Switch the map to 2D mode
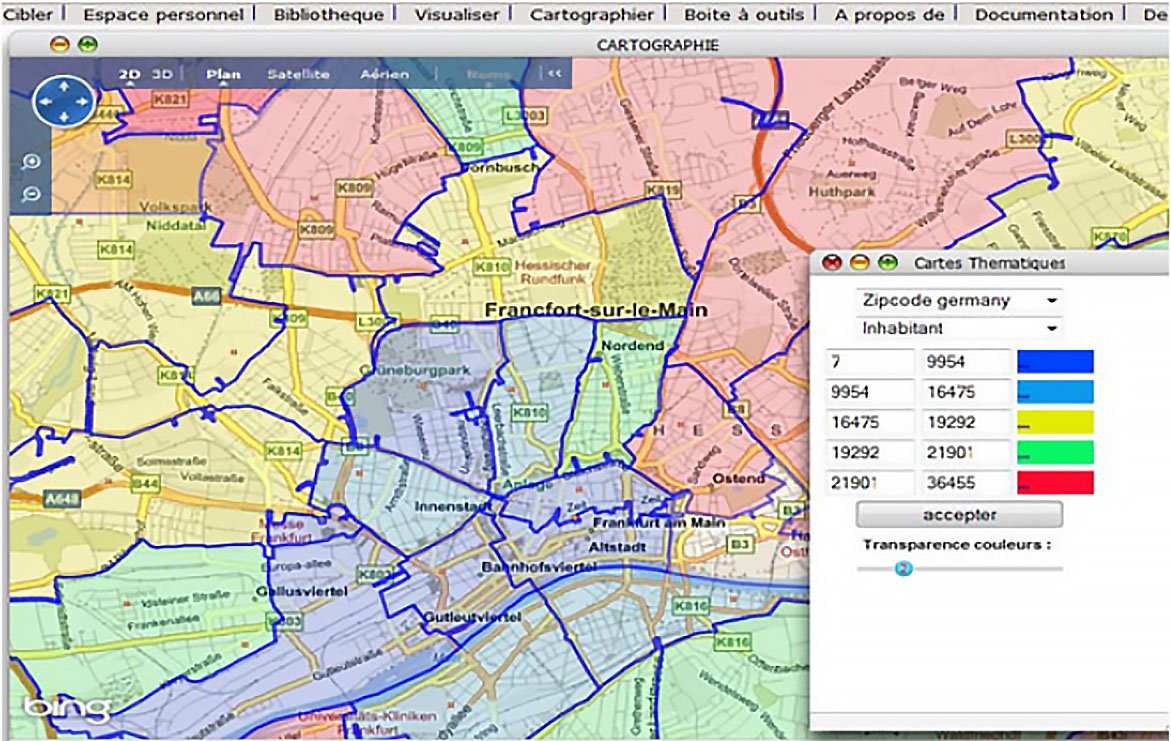The width and height of the screenshot is (1171, 741). pyautogui.click(x=130, y=74)
